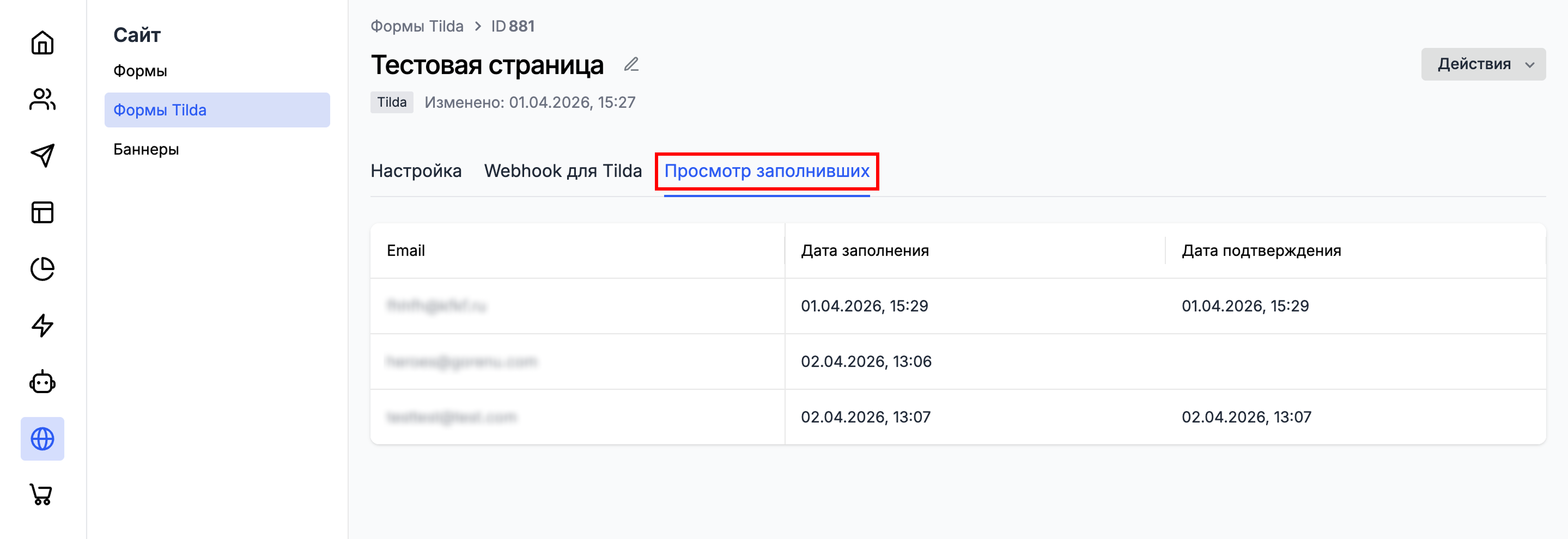The width and height of the screenshot is (1568, 539).
Task: Switch to the Настройка tab
Action: (x=416, y=171)
